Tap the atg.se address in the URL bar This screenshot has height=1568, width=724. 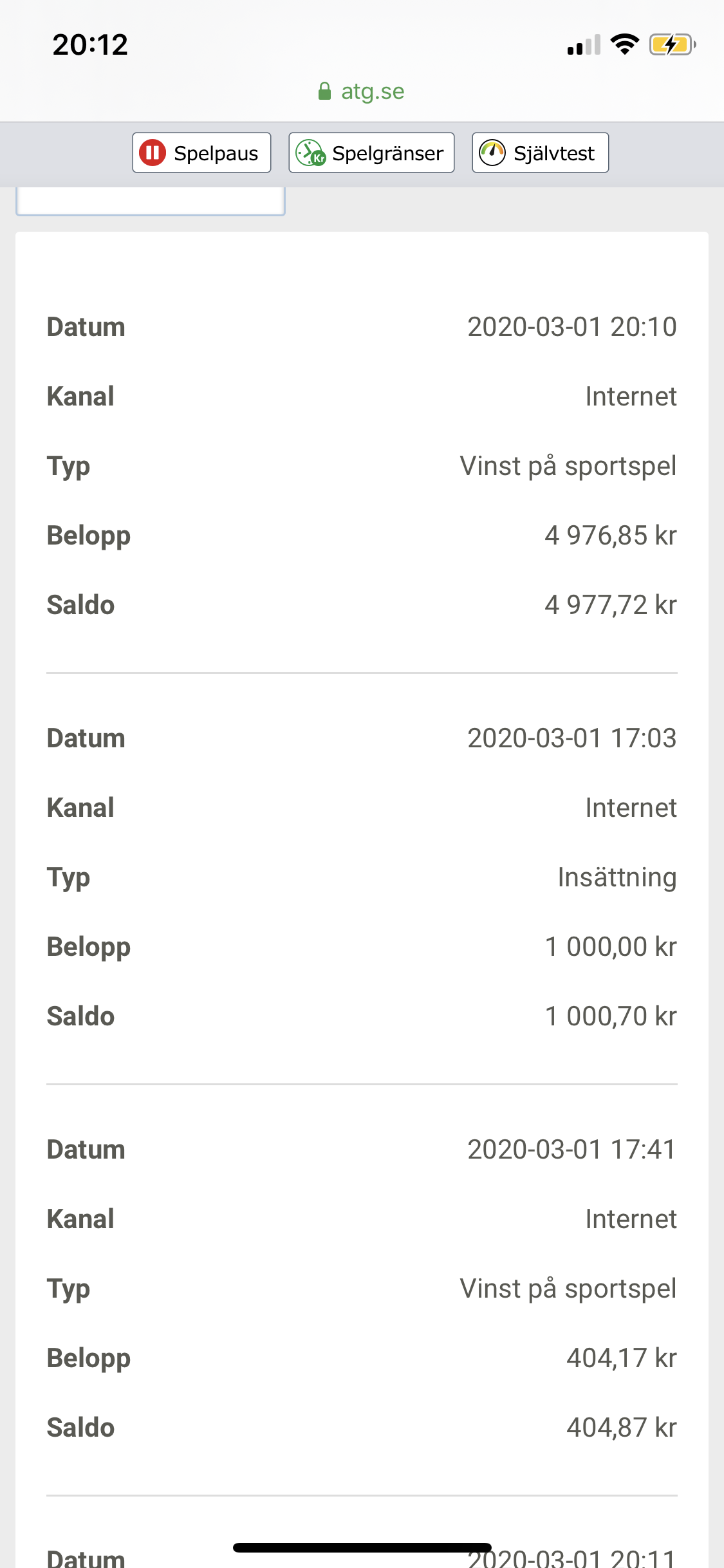[373, 91]
